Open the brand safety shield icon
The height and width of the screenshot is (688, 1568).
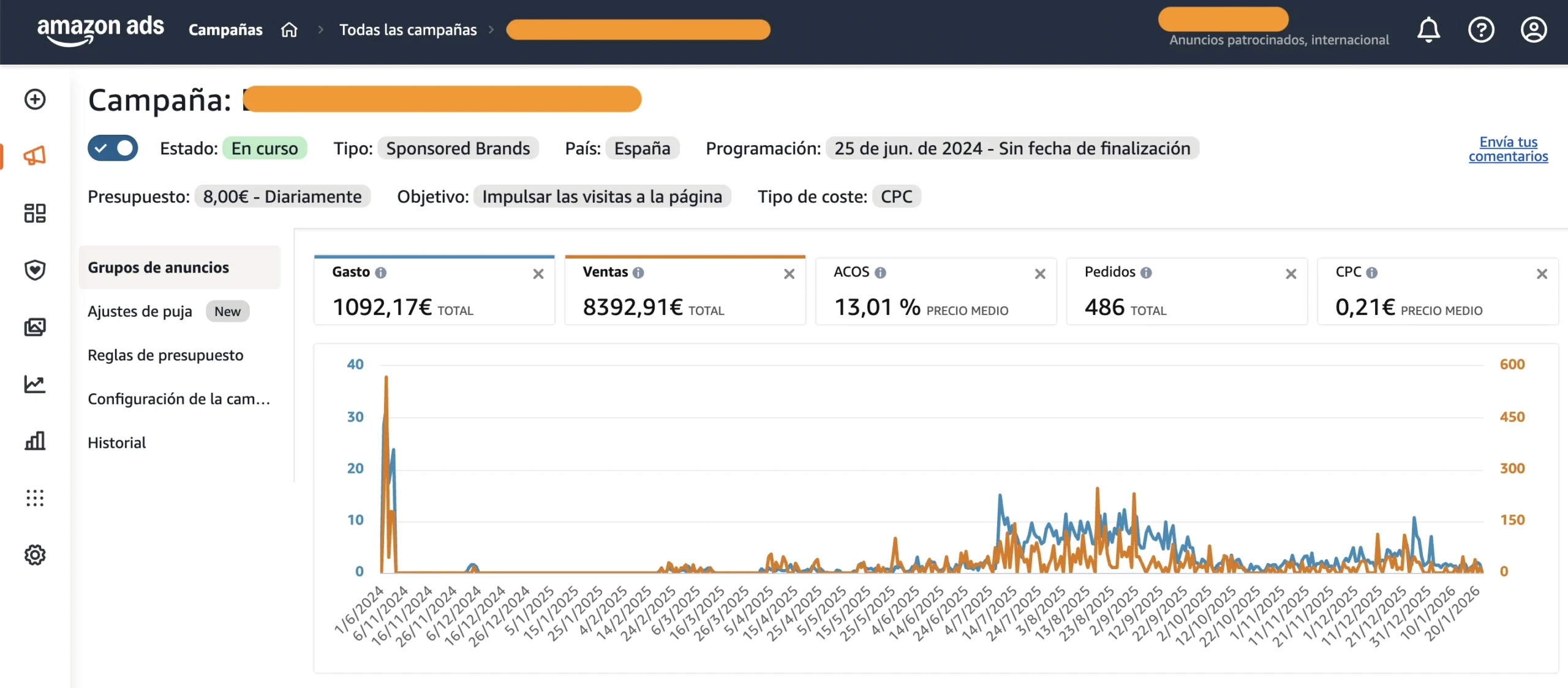pyautogui.click(x=35, y=270)
